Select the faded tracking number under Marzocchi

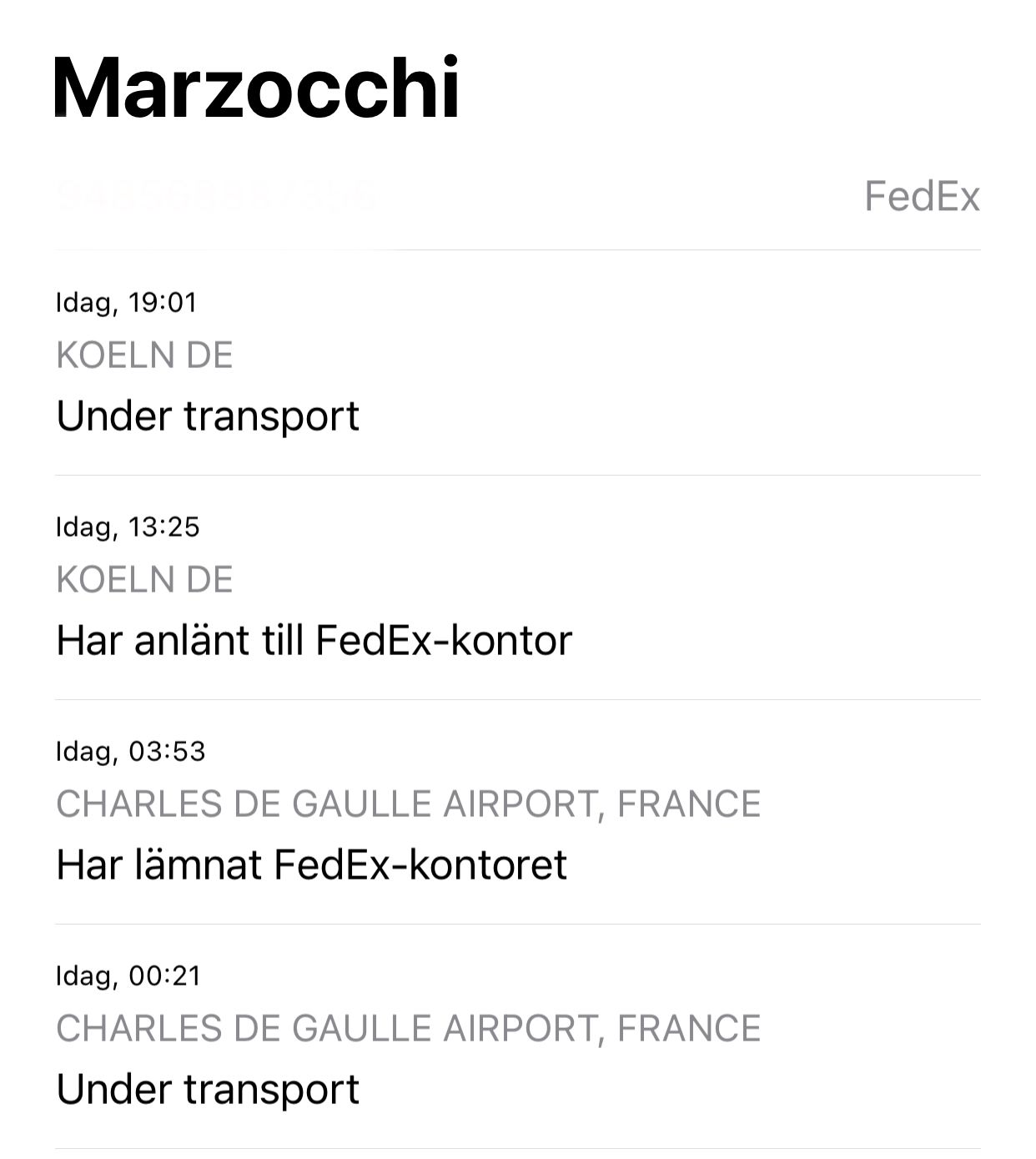215,196
